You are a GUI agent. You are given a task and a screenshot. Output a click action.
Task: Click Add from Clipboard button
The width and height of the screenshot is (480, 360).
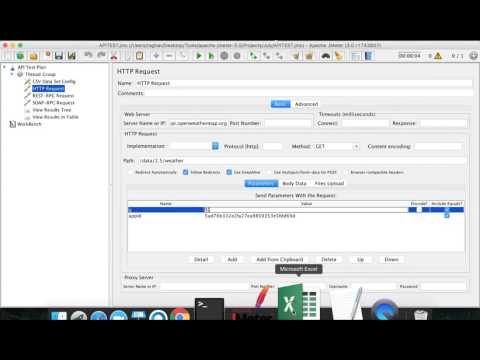click(x=280, y=259)
